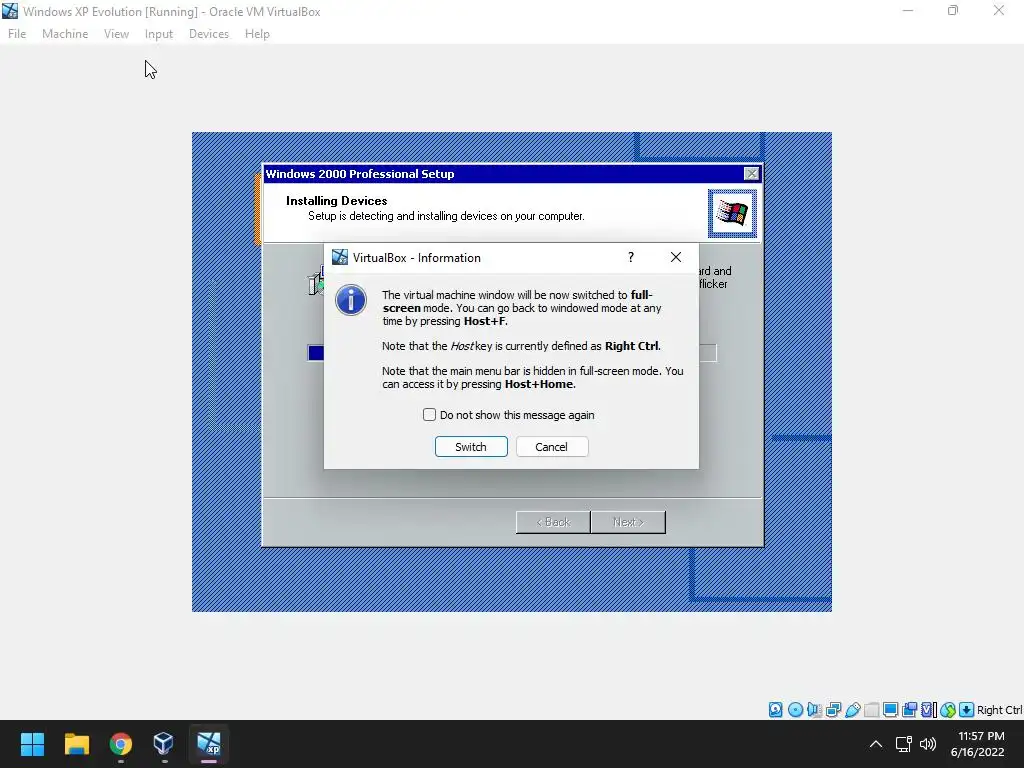
Task: Click the Windows flag logo in Setup
Action: tap(732, 214)
